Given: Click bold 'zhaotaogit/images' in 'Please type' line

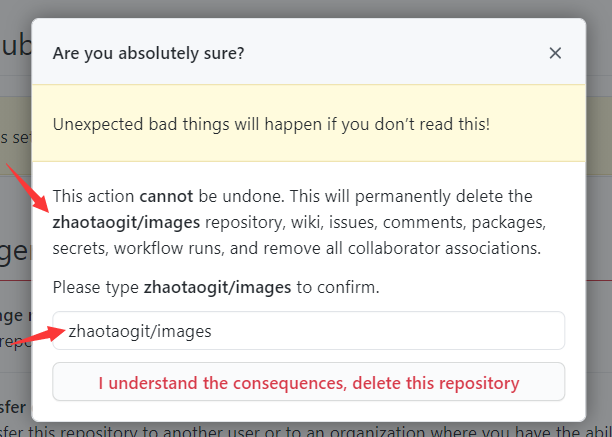Looking at the screenshot, I should (217, 288).
